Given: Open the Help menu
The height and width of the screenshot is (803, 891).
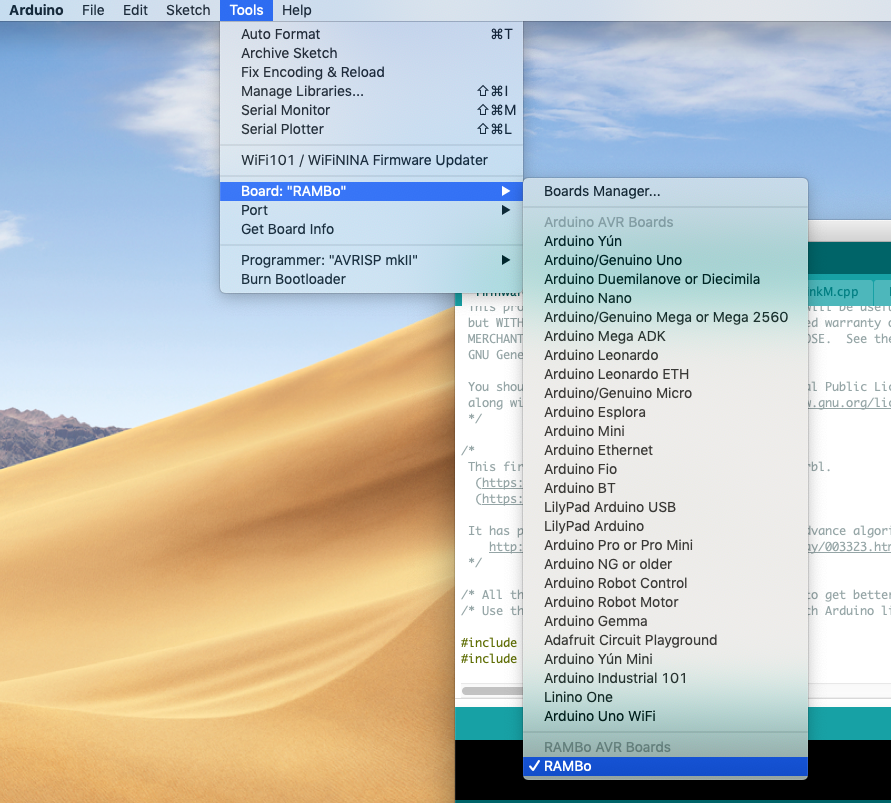Looking at the screenshot, I should coord(297,10).
